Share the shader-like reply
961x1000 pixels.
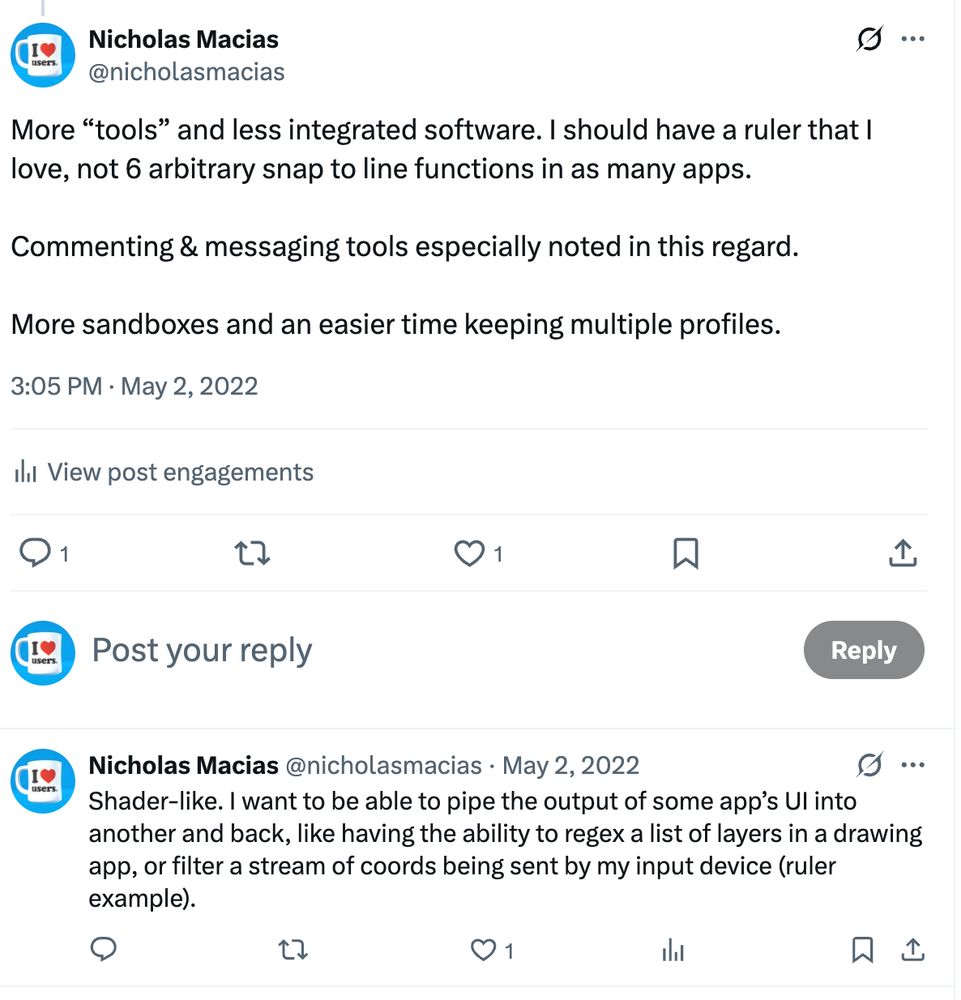tap(913, 950)
